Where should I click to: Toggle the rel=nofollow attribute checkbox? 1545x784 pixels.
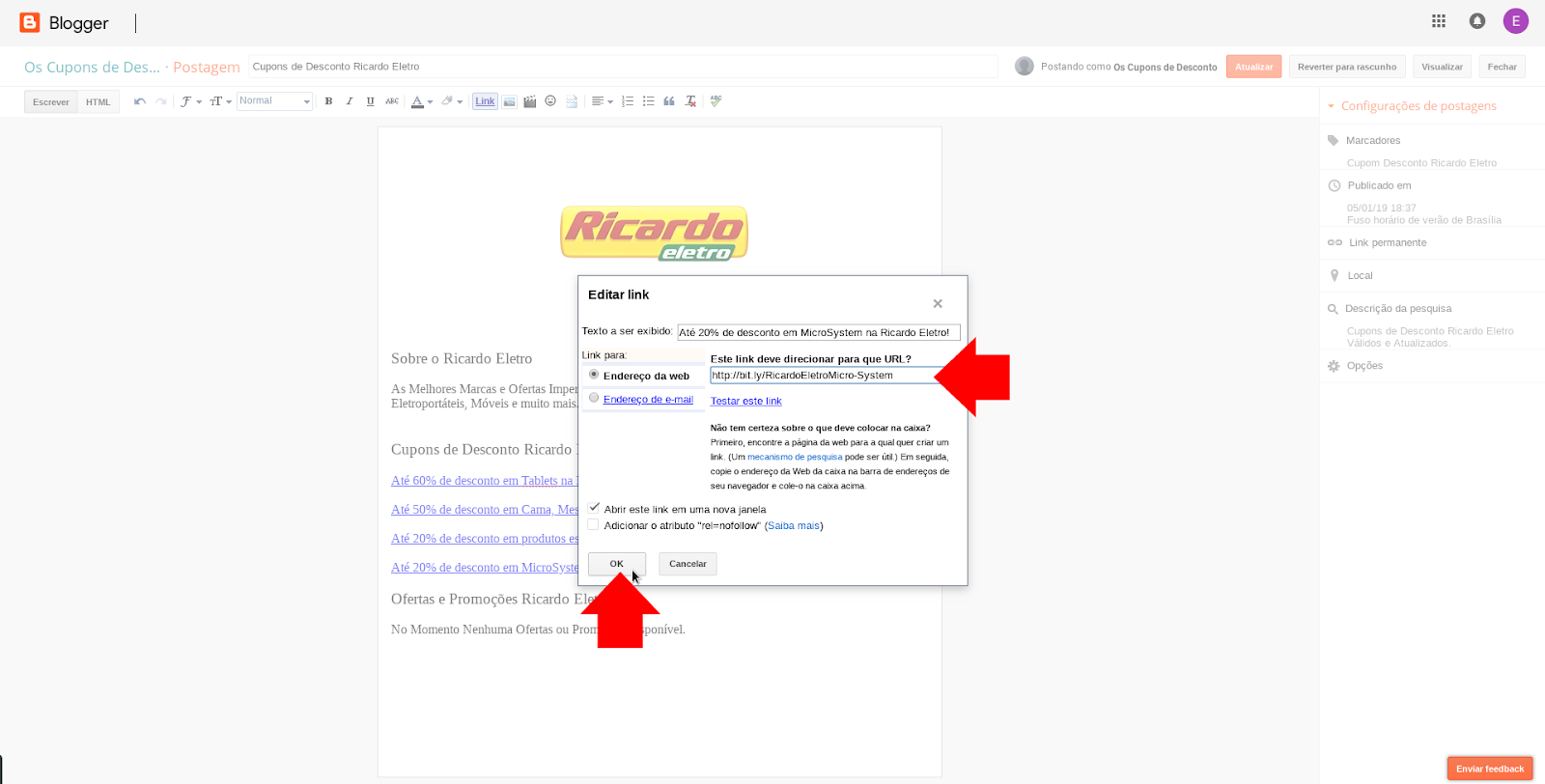594,524
